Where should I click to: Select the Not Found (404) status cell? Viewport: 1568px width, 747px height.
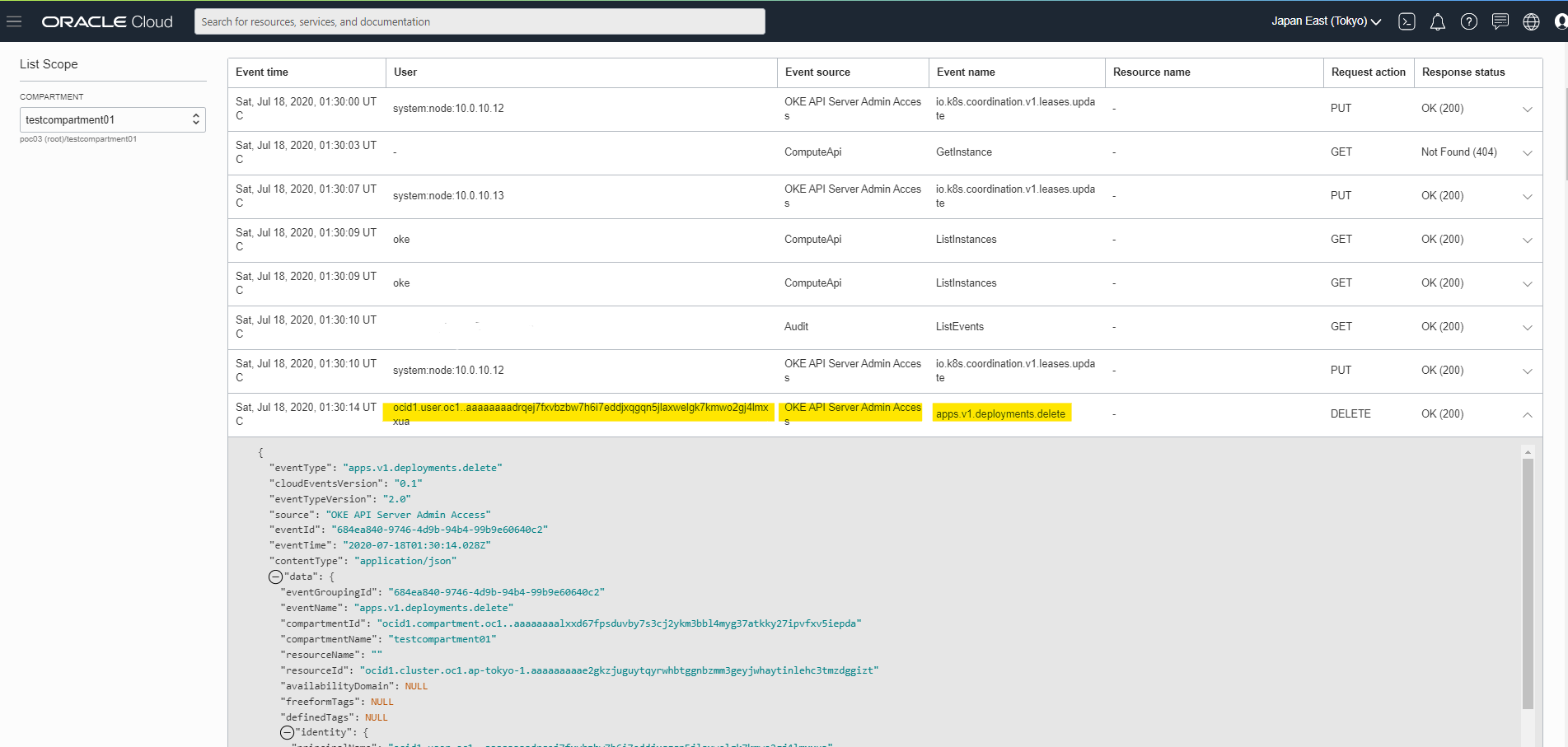click(1458, 152)
